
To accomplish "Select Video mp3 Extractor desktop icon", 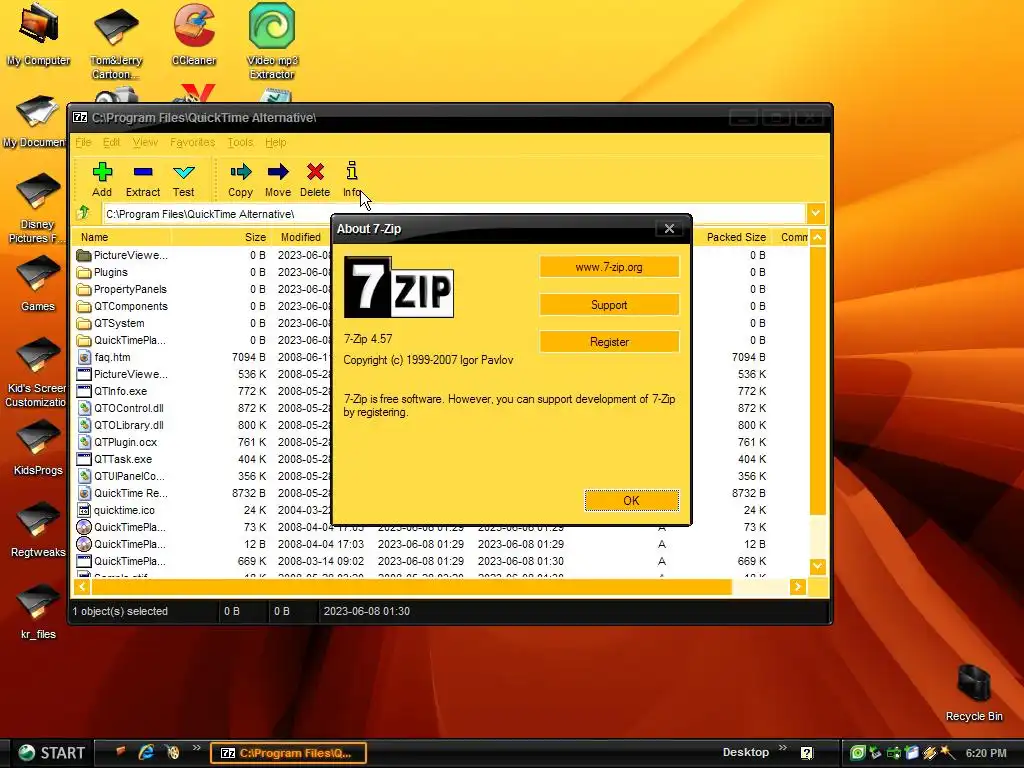I will point(272,40).
